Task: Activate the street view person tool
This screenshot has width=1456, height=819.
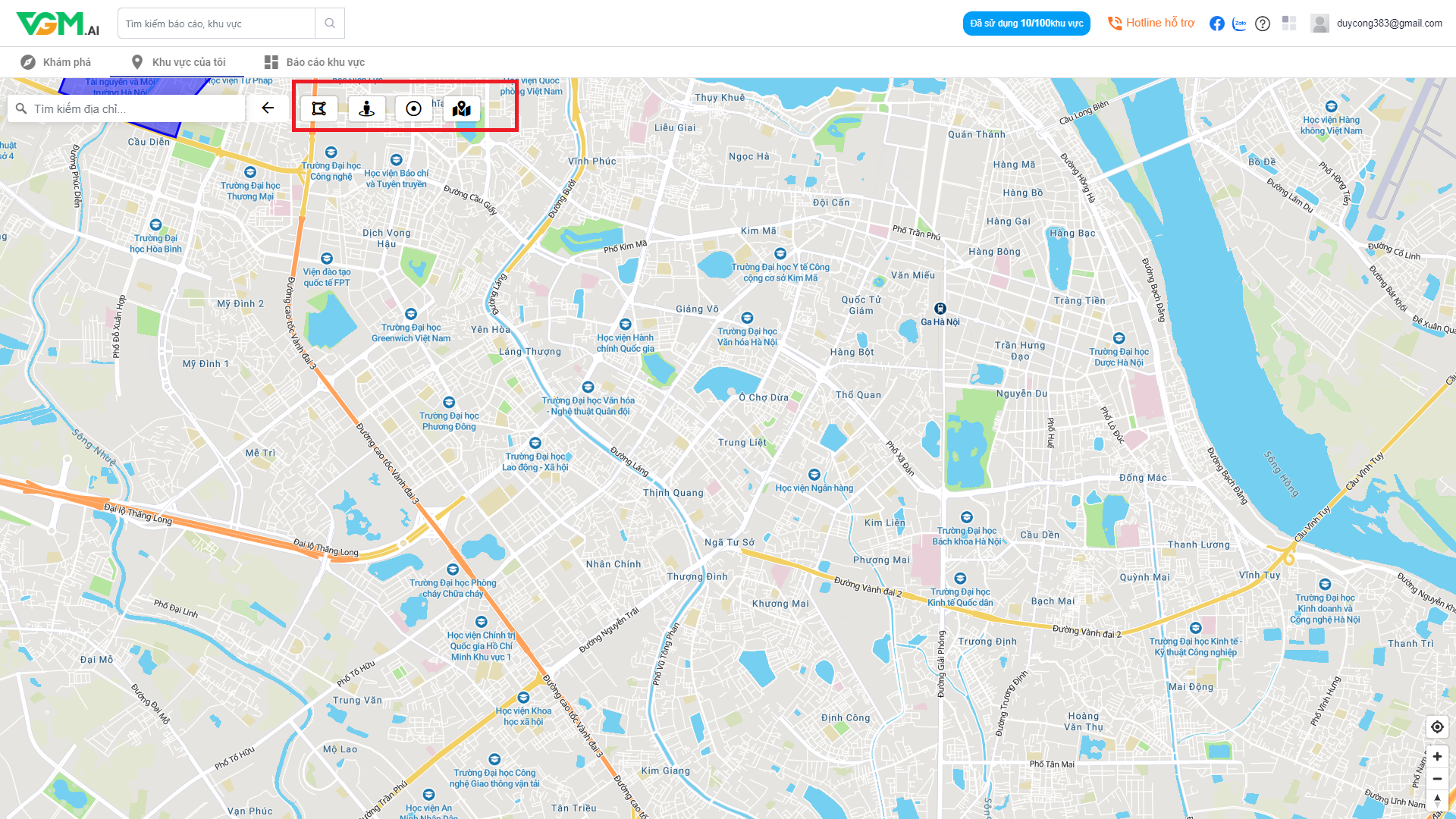Action: pos(367,108)
